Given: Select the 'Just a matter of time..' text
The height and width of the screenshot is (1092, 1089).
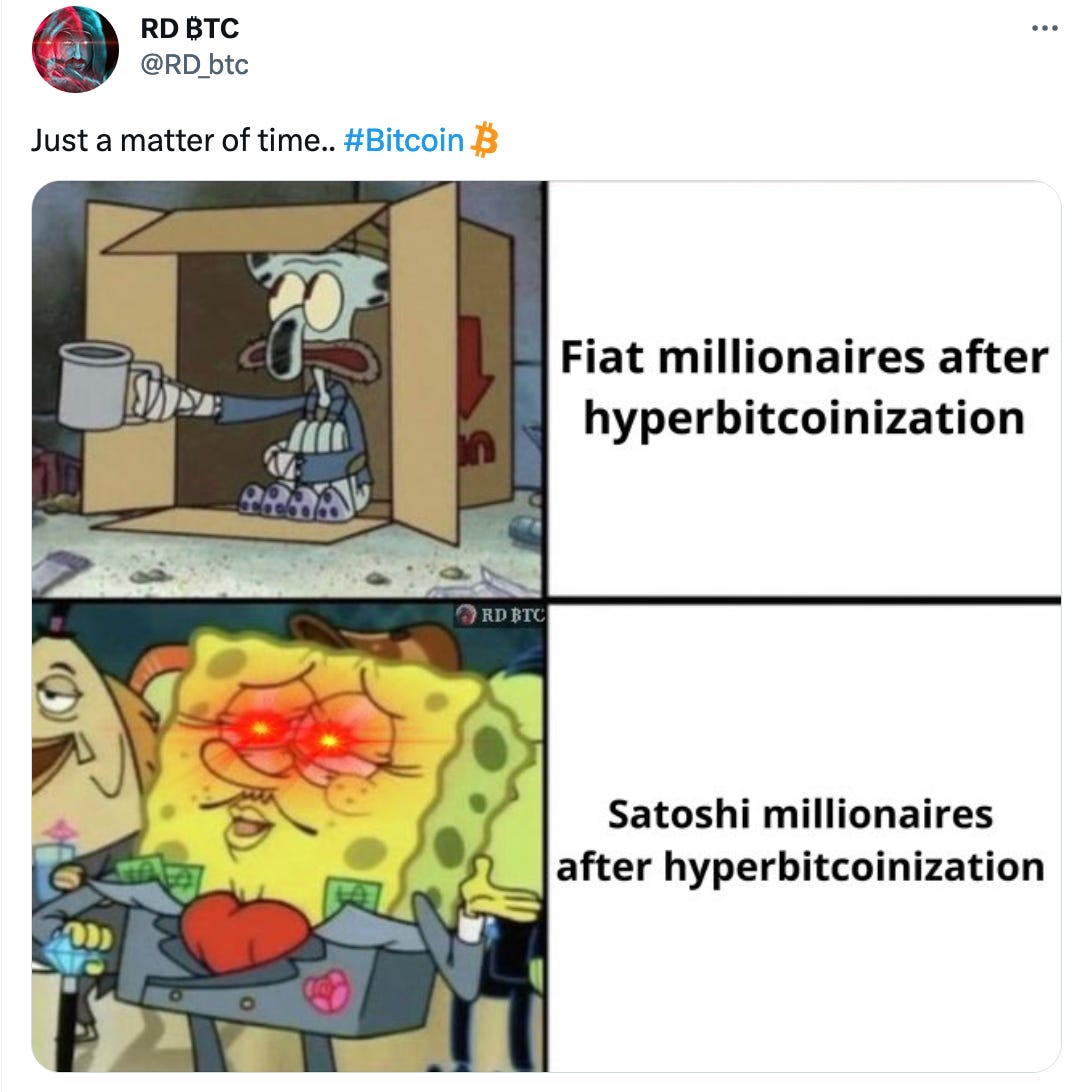Looking at the screenshot, I should tap(182, 140).
